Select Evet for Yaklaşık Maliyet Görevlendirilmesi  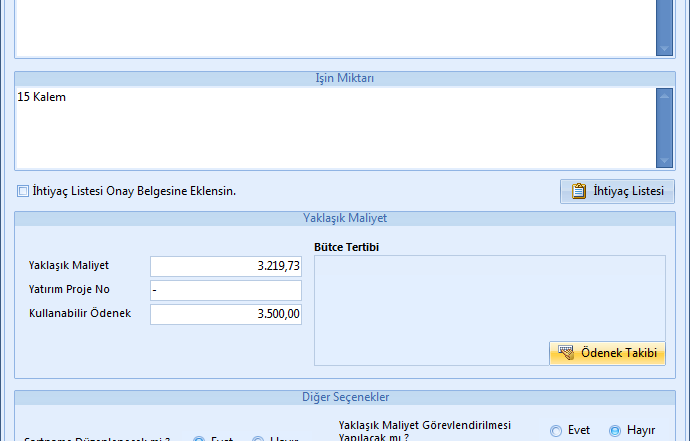(x=556, y=430)
